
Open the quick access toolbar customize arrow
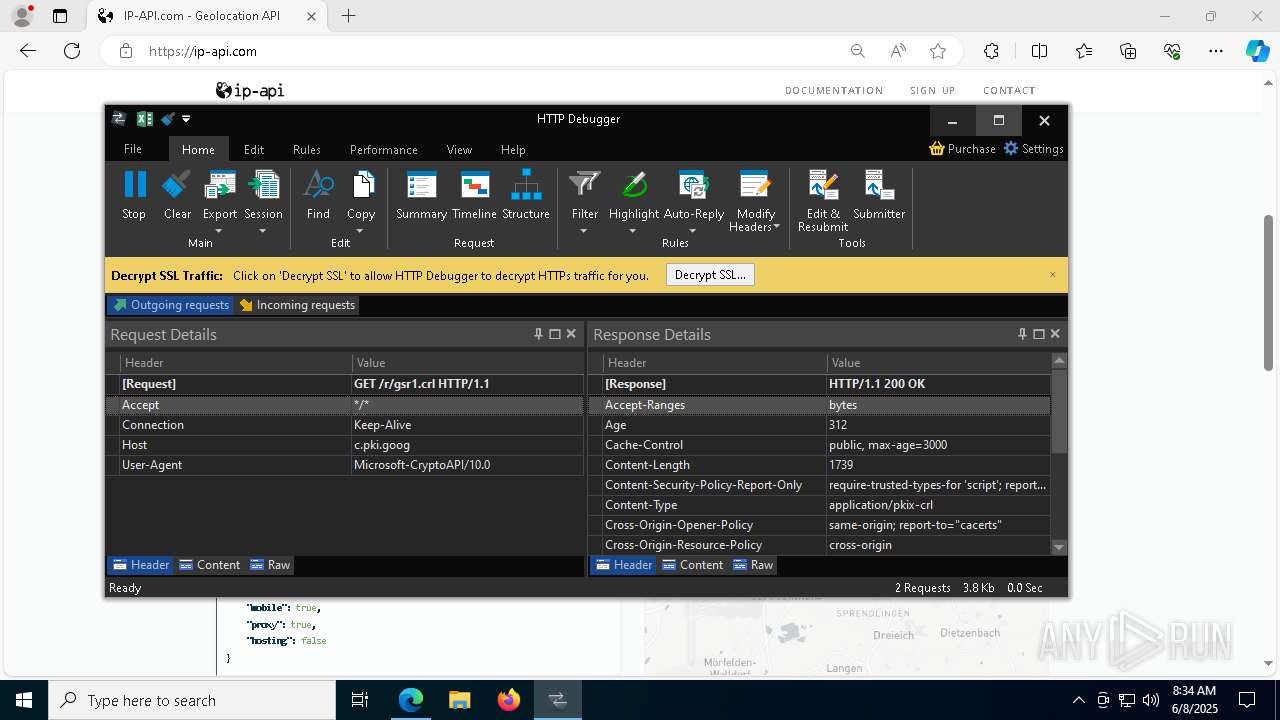[x=186, y=119]
